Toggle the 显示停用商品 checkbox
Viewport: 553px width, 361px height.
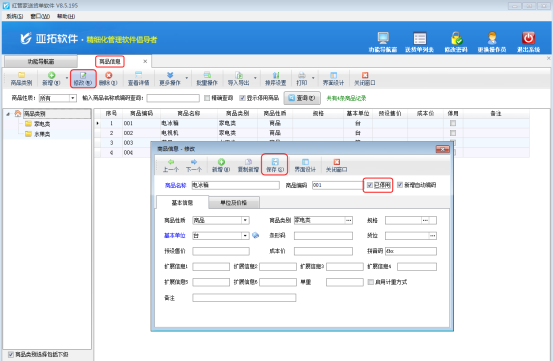point(242,98)
